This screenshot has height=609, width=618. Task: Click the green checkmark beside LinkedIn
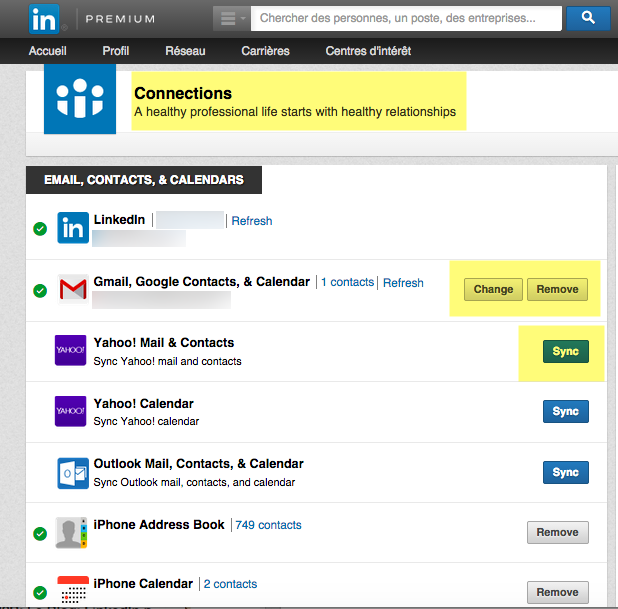pos(40,229)
